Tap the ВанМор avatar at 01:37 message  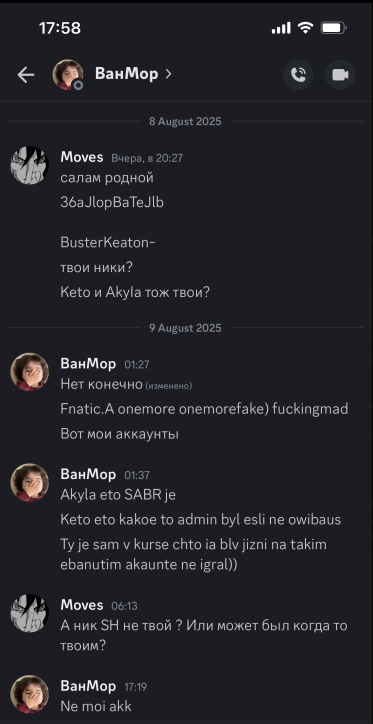click(30, 483)
